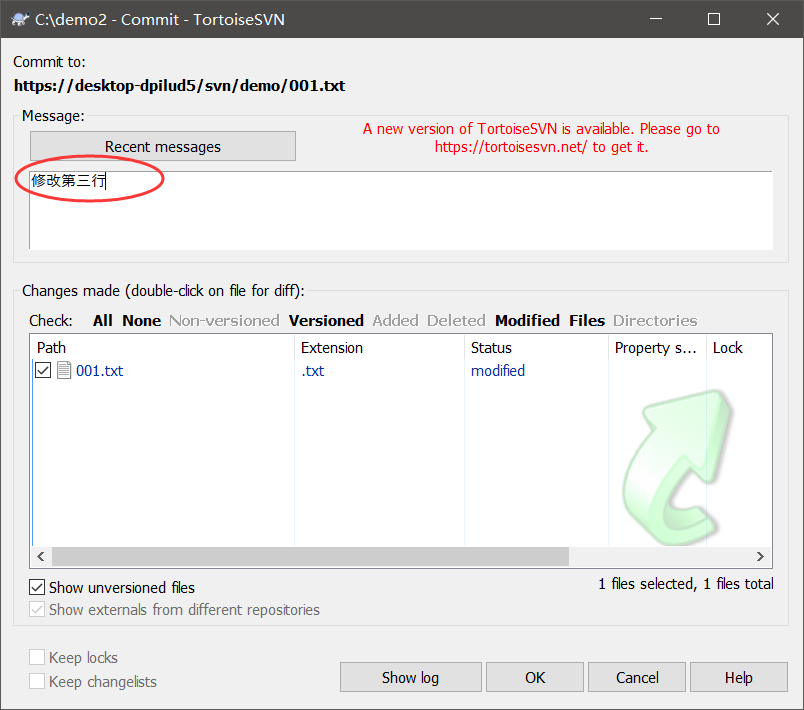Image resolution: width=804 pixels, height=710 pixels.
Task: Open Show log for this commit
Action: pyautogui.click(x=410, y=677)
